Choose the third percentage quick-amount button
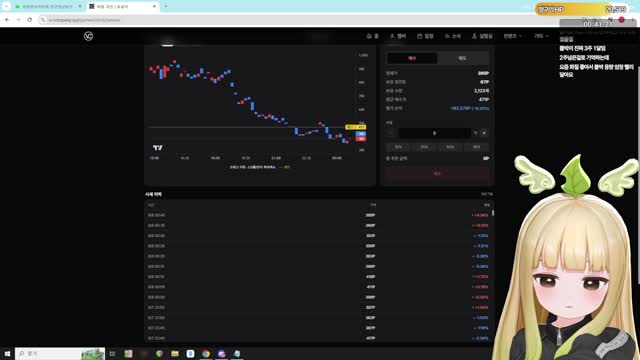Image resolution: width=640 pixels, height=360 pixels. click(450, 147)
